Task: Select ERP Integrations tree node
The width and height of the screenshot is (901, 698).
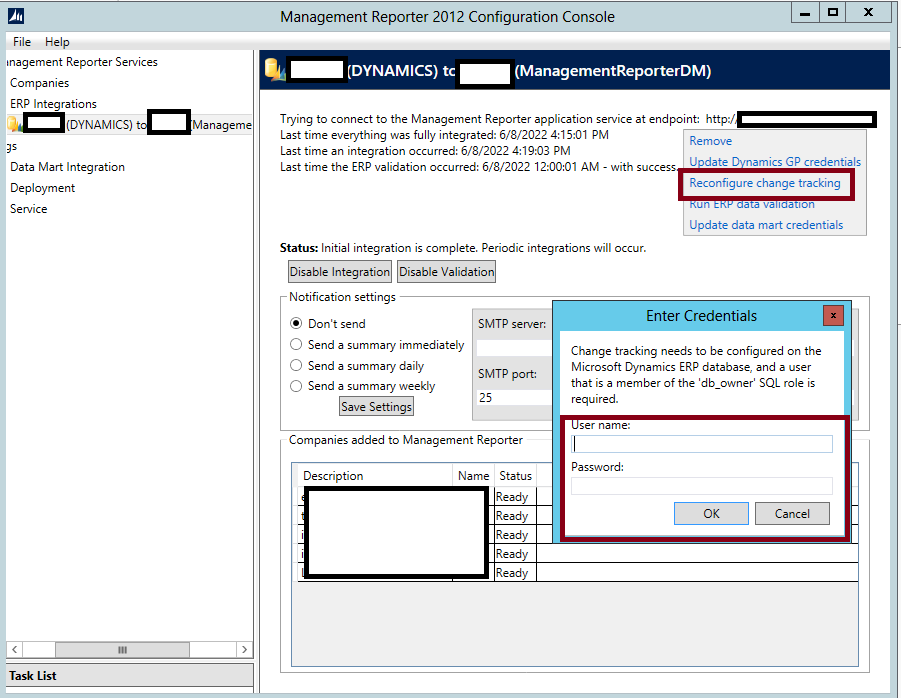Action: [53, 104]
